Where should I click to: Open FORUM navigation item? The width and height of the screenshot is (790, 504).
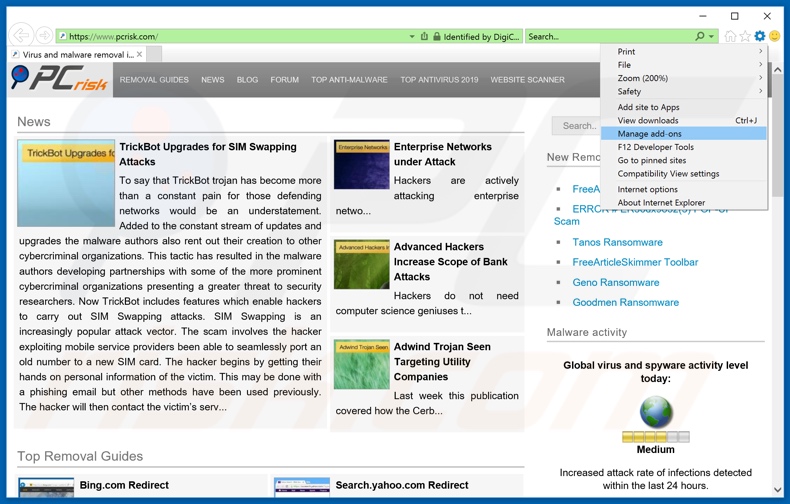(285, 80)
